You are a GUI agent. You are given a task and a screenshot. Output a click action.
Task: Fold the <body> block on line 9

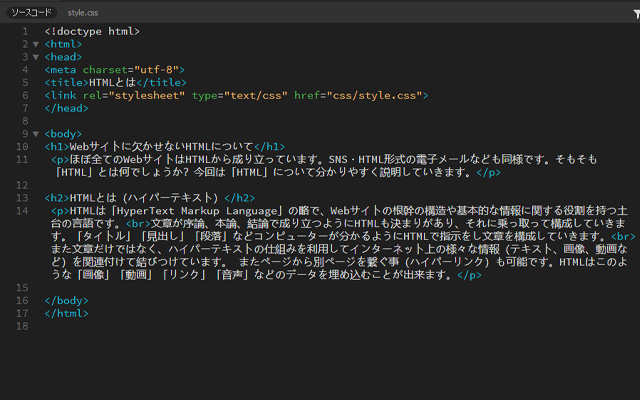(x=36, y=134)
